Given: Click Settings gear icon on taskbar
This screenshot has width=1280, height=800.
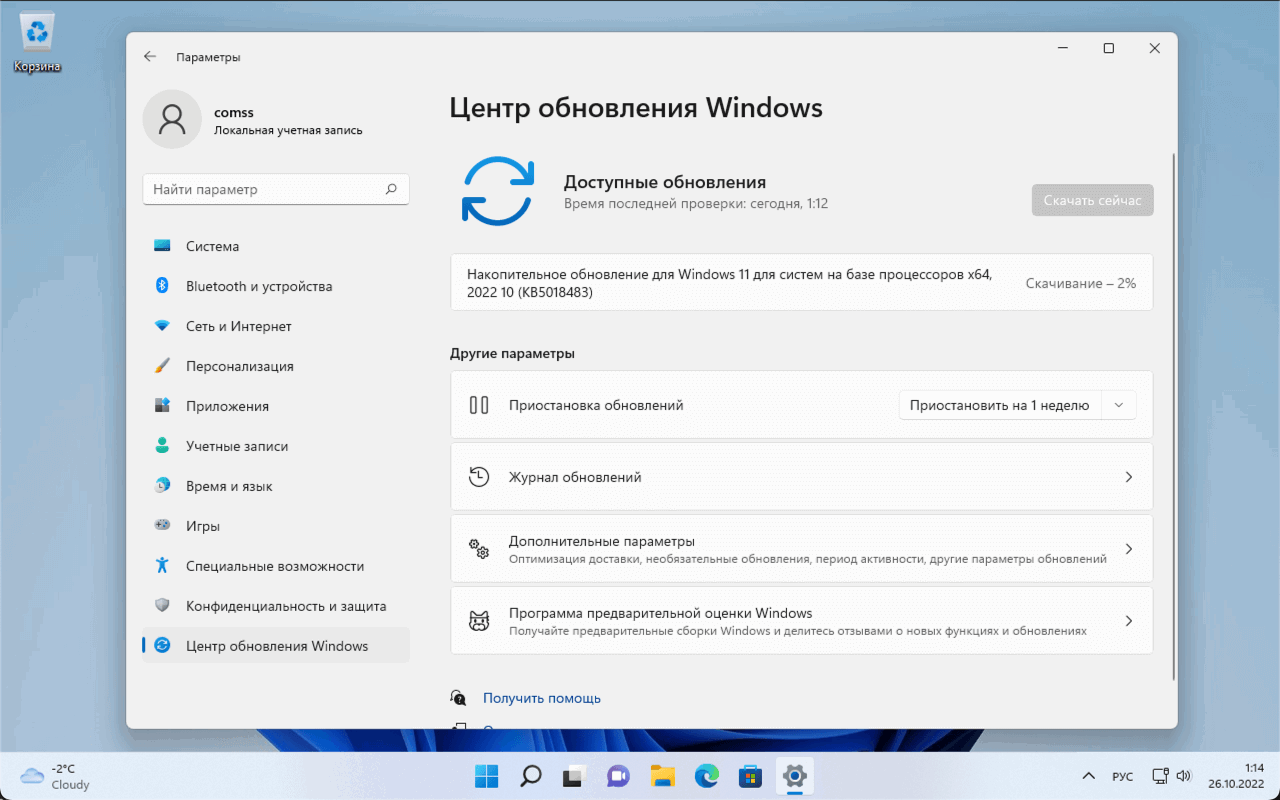Looking at the screenshot, I should pos(795,775).
